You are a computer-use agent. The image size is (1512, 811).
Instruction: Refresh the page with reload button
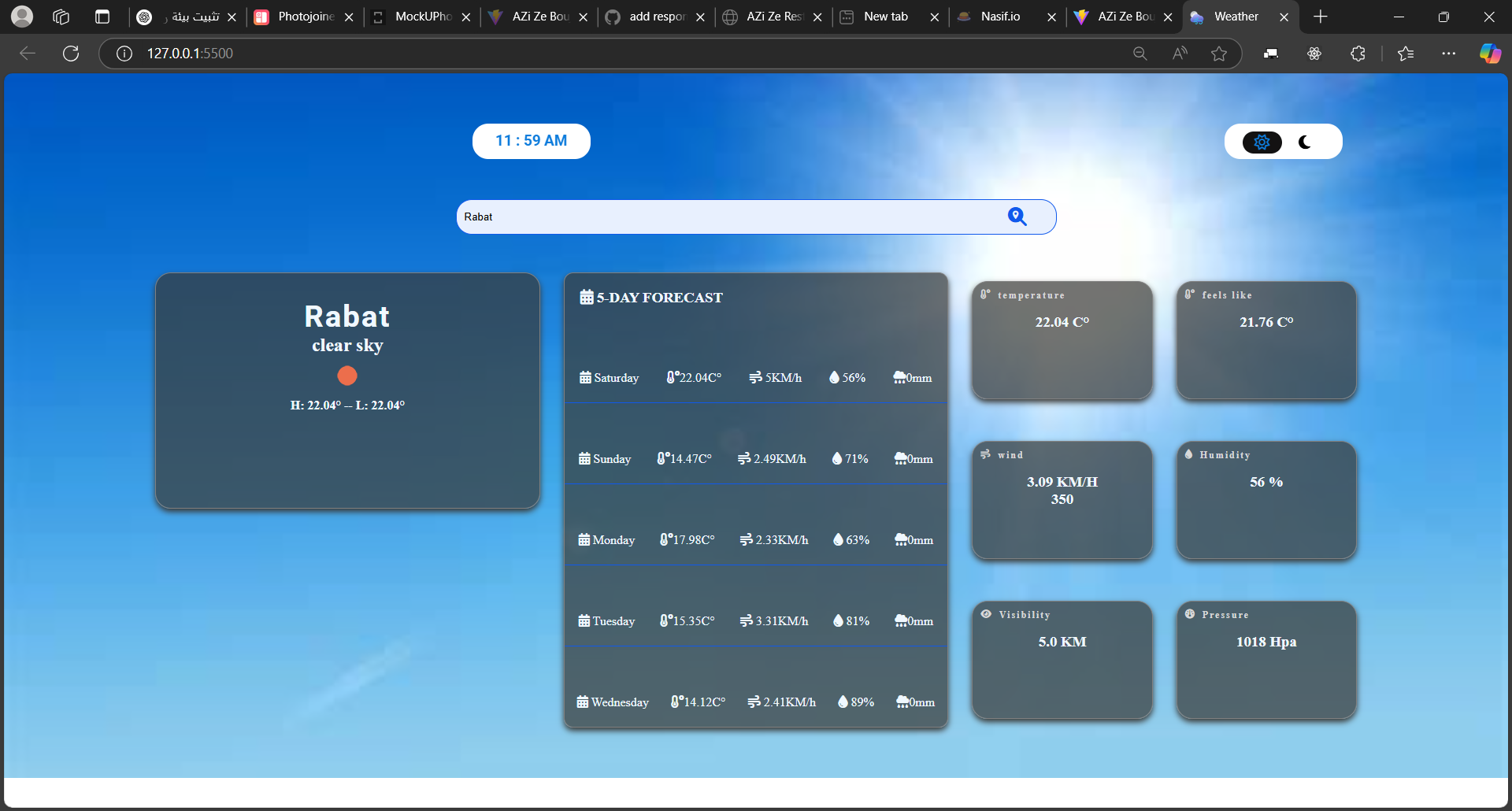(71, 54)
